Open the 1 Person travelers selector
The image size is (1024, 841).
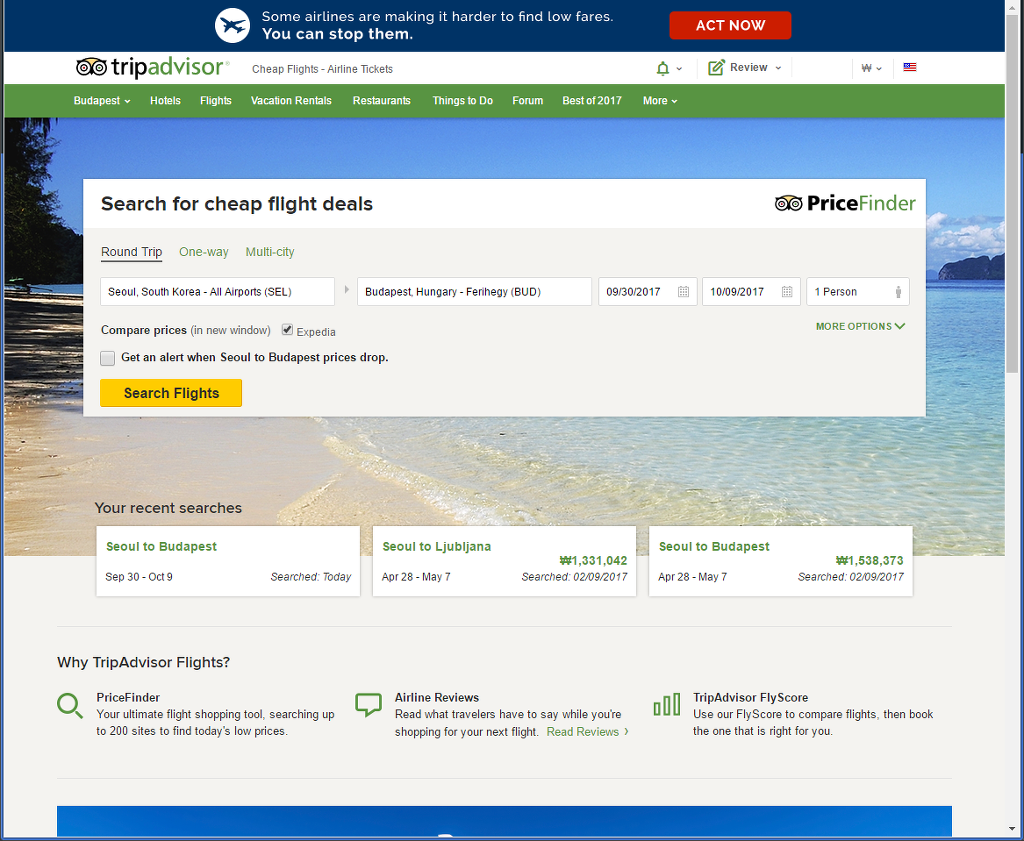(857, 292)
